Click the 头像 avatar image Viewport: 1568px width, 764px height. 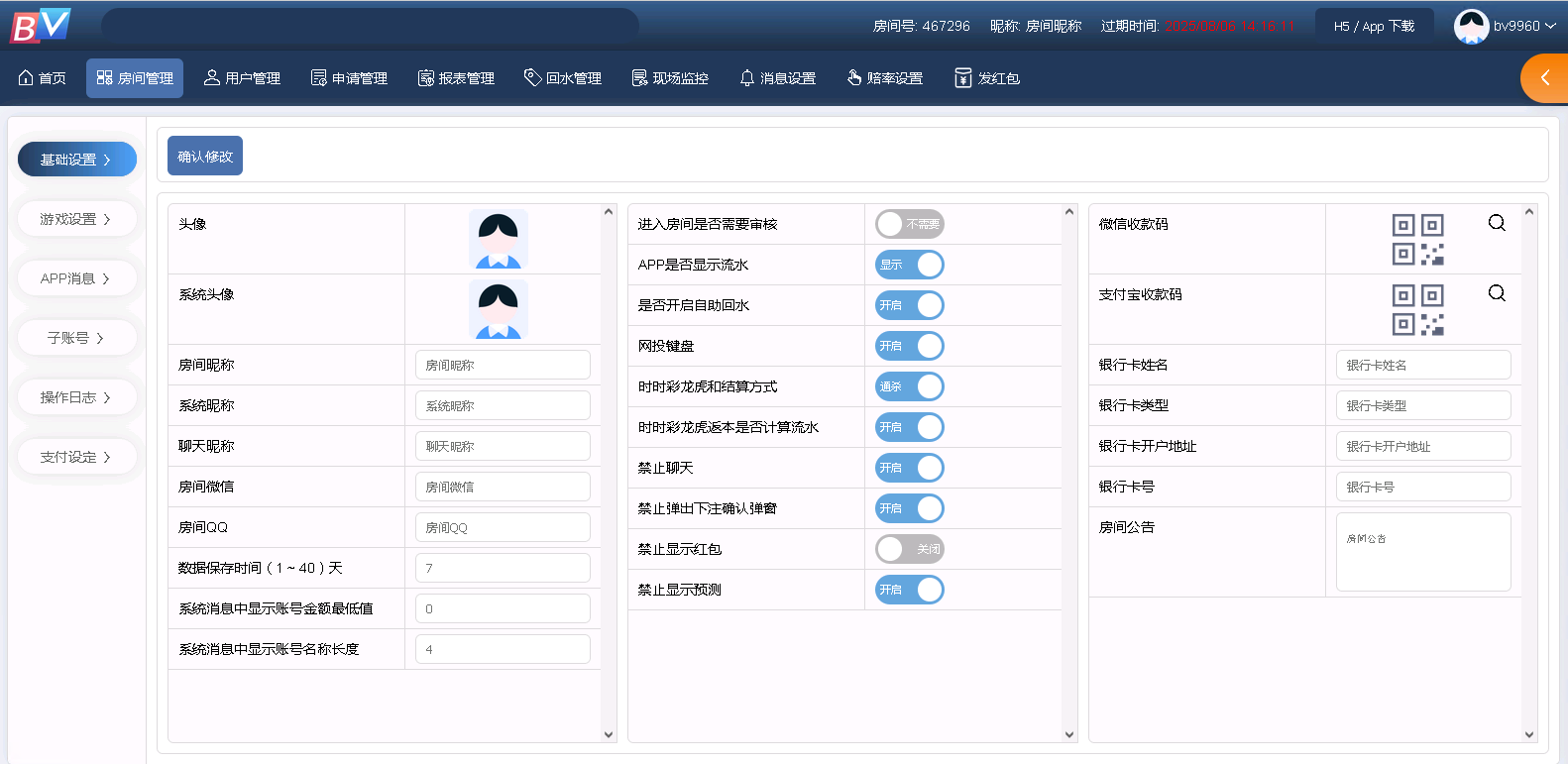(x=498, y=240)
